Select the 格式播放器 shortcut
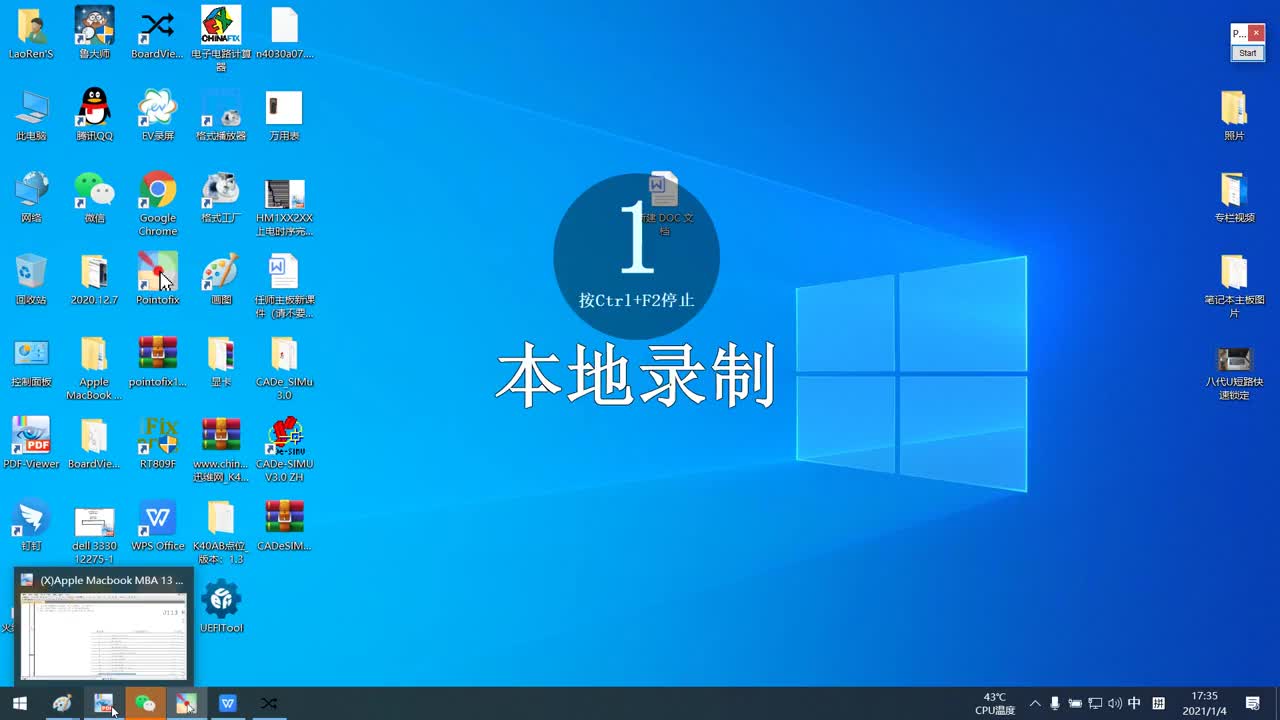 click(221, 115)
